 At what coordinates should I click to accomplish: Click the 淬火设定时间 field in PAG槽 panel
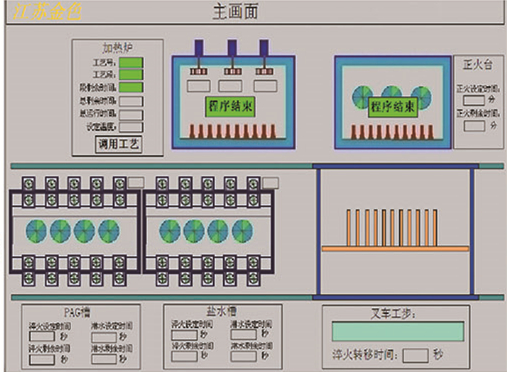tap(42, 336)
